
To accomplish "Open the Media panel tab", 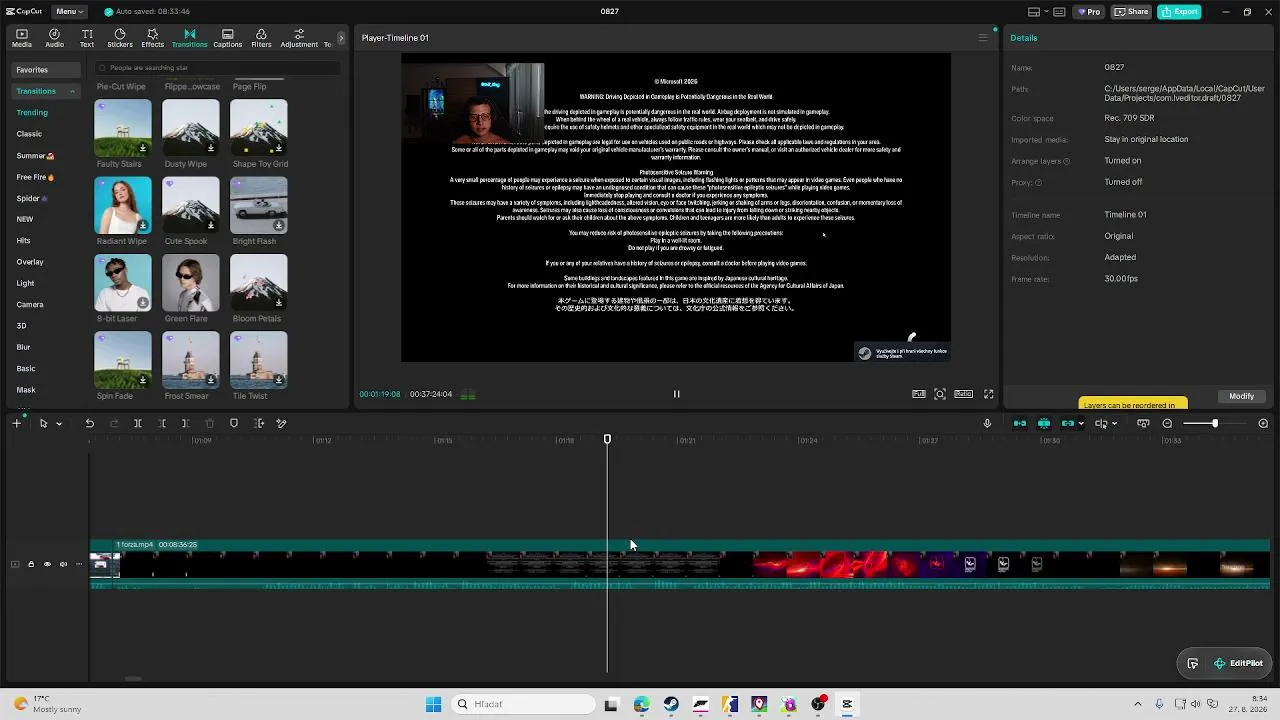I will pyautogui.click(x=21, y=38).
